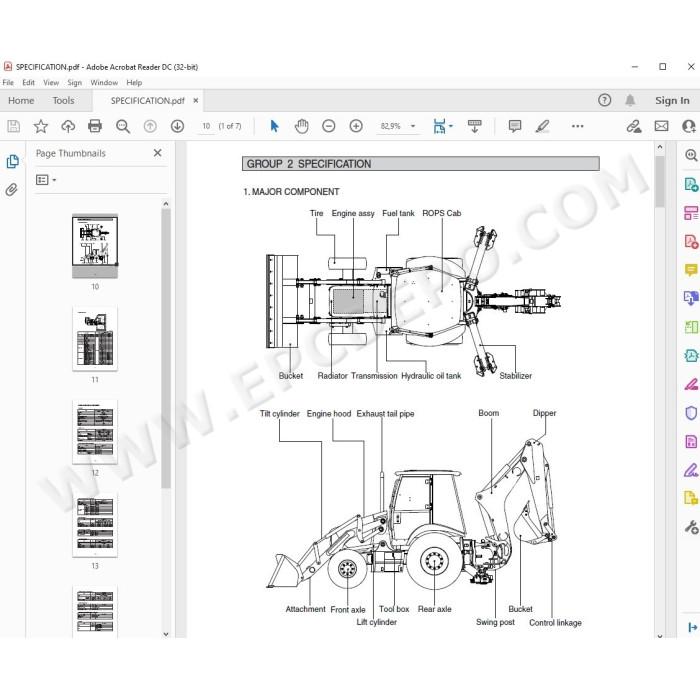The width and height of the screenshot is (700, 700).
Task: Add file to starred with star icon
Action: pyautogui.click(x=41, y=126)
